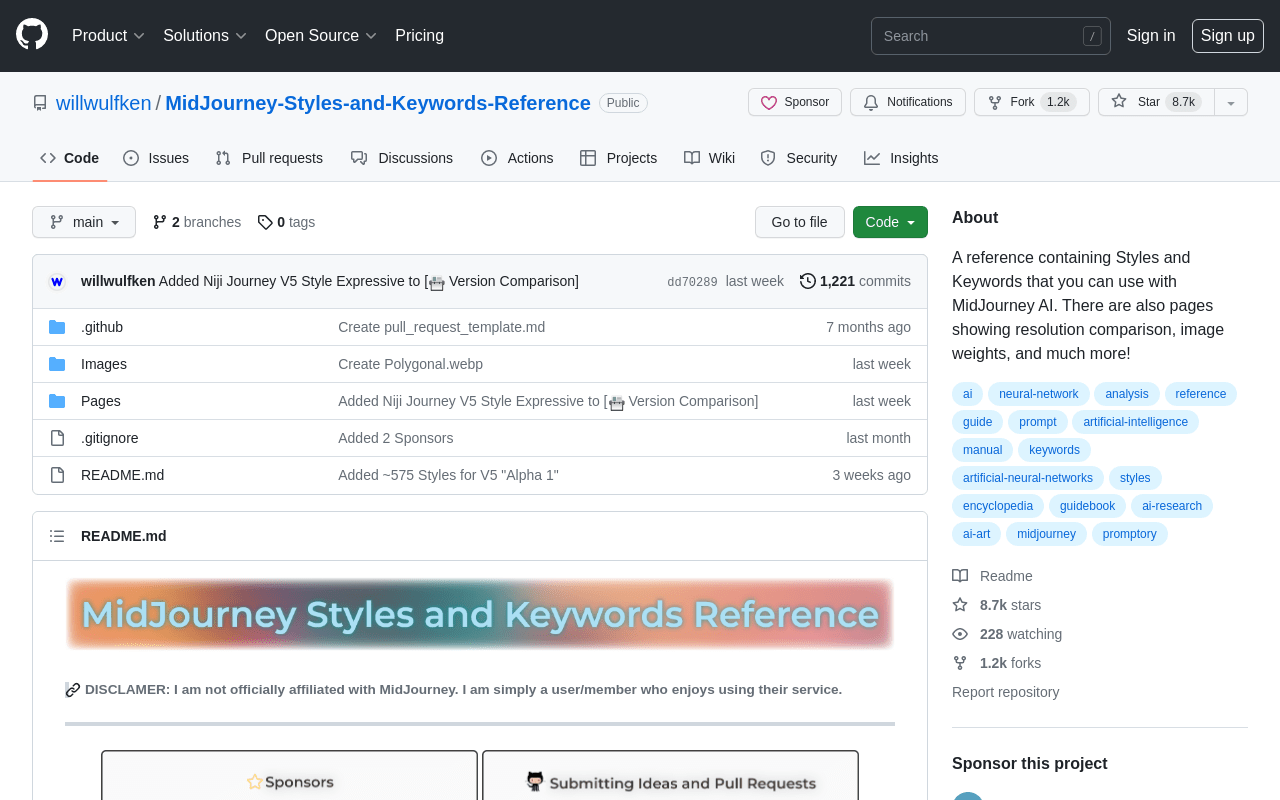
Task: Open the Actions tab
Action: 517,158
